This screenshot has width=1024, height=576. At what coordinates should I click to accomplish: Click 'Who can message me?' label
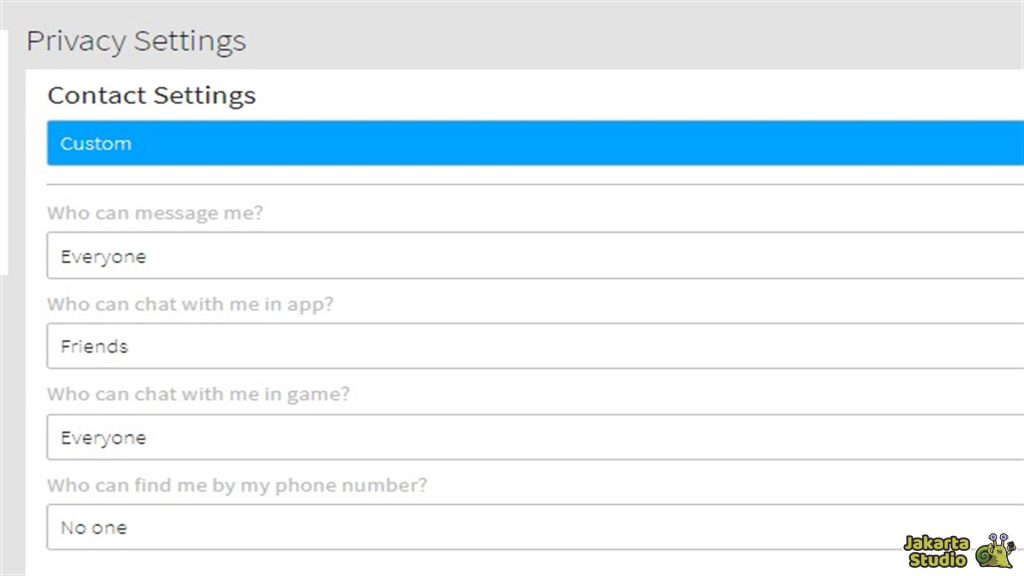coord(154,212)
